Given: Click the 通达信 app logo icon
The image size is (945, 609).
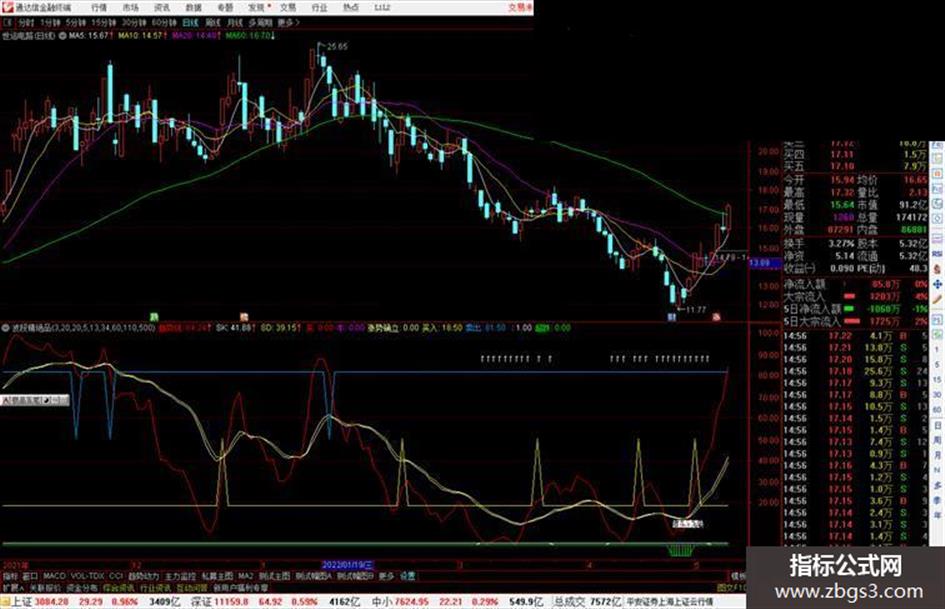Looking at the screenshot, I should click(7, 8).
